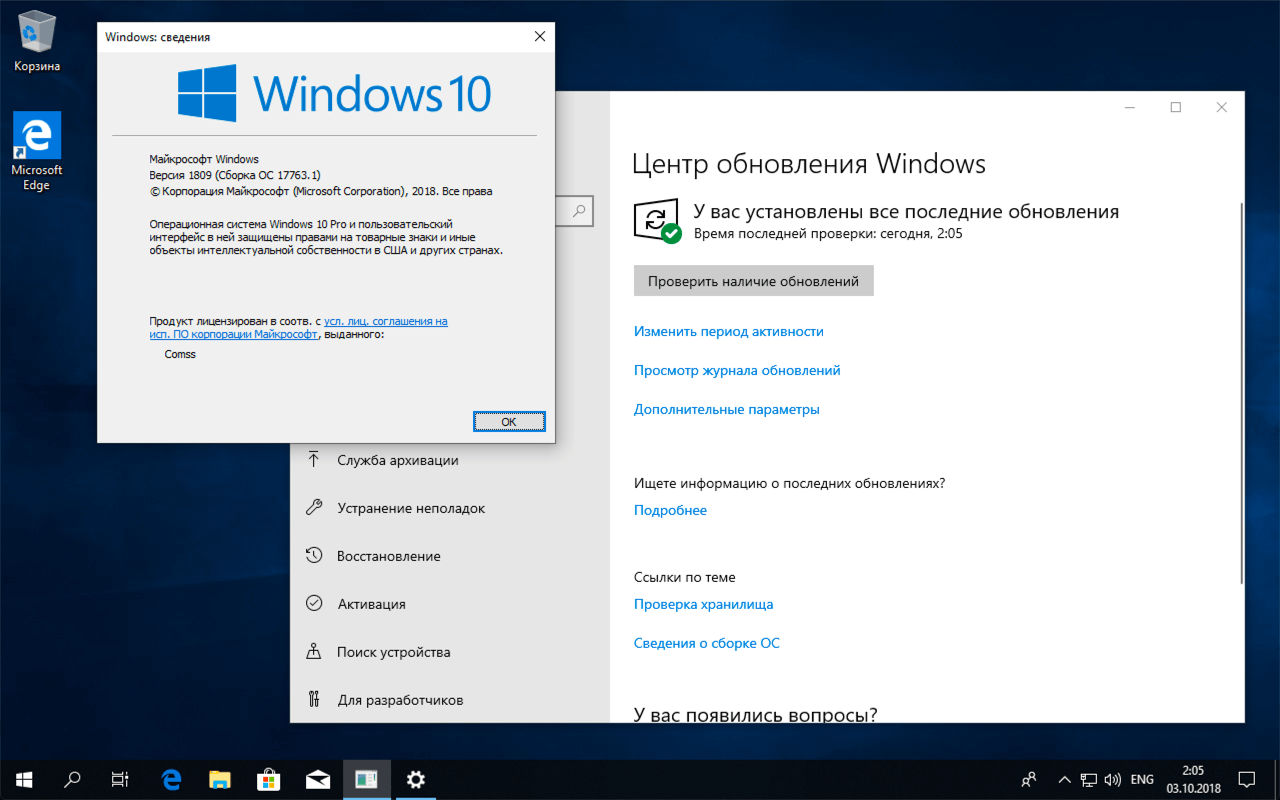Select Для разработчиков sidebar item
This screenshot has height=800, width=1280.
coord(450,700)
